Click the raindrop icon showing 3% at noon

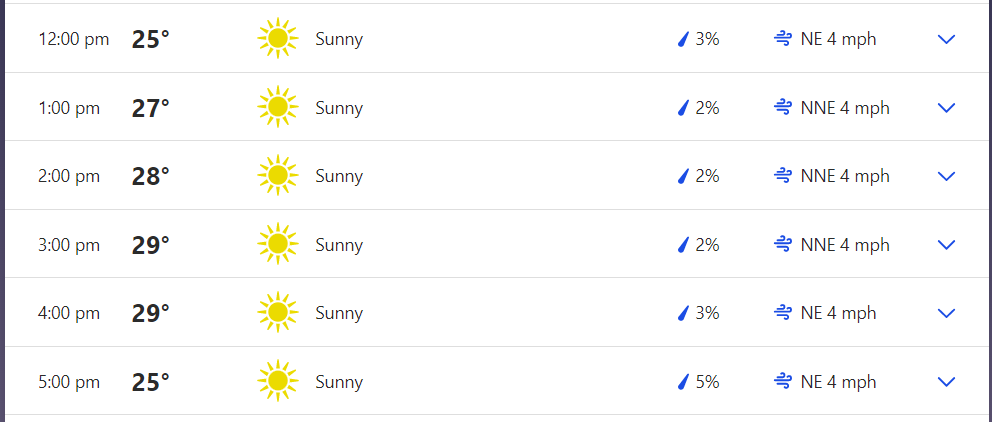tap(683, 40)
